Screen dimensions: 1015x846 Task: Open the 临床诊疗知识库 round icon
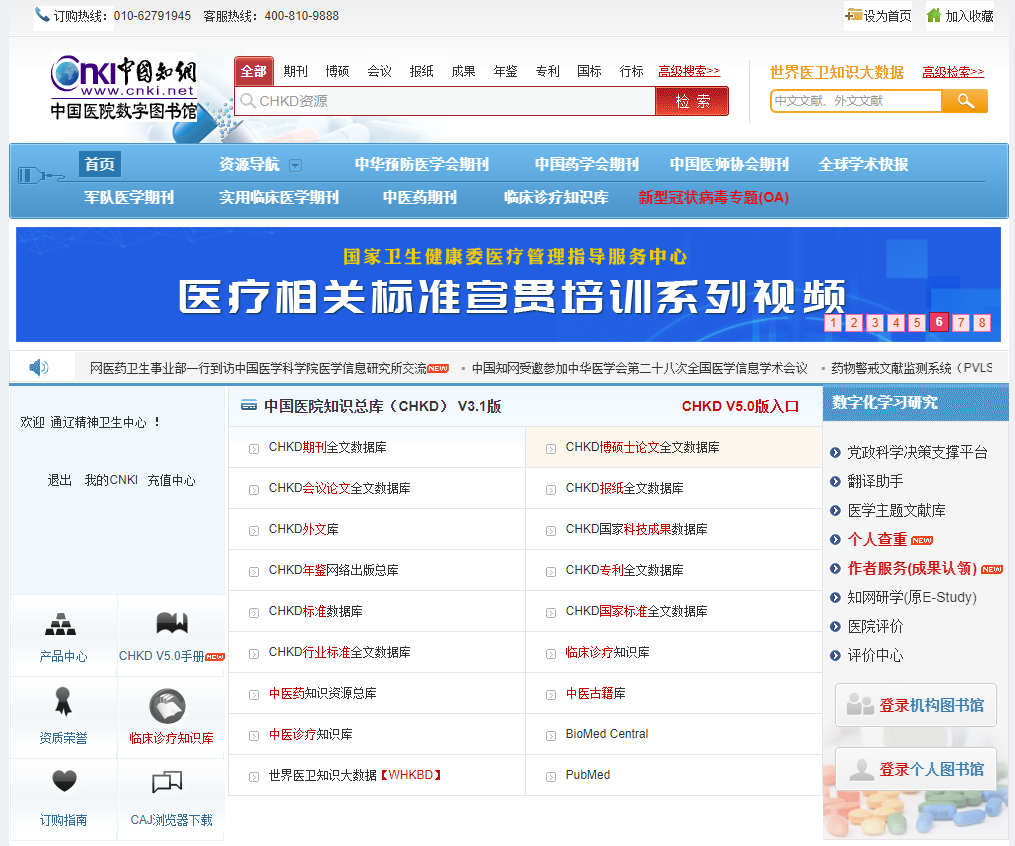click(168, 706)
